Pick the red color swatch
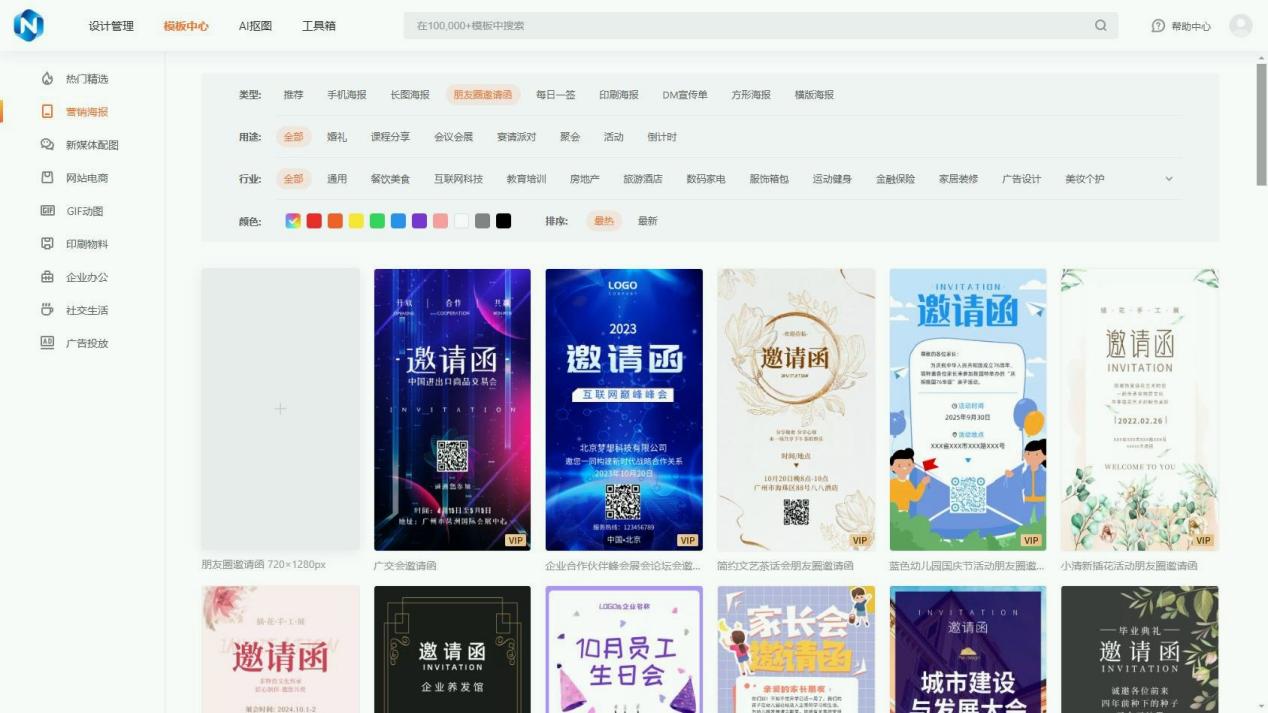Screen dimensions: 1268x713 tap(314, 221)
